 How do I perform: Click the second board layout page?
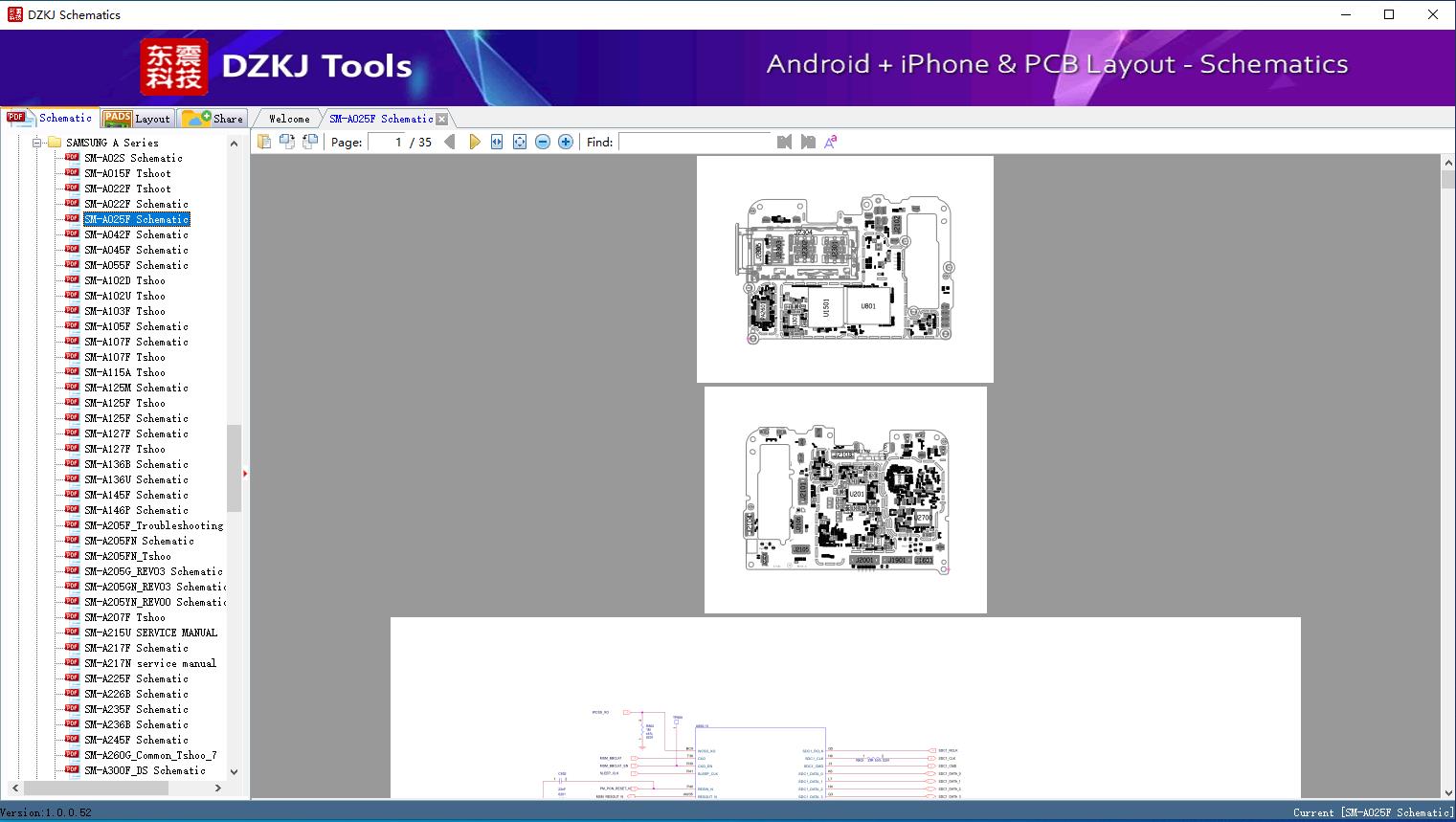click(x=845, y=500)
